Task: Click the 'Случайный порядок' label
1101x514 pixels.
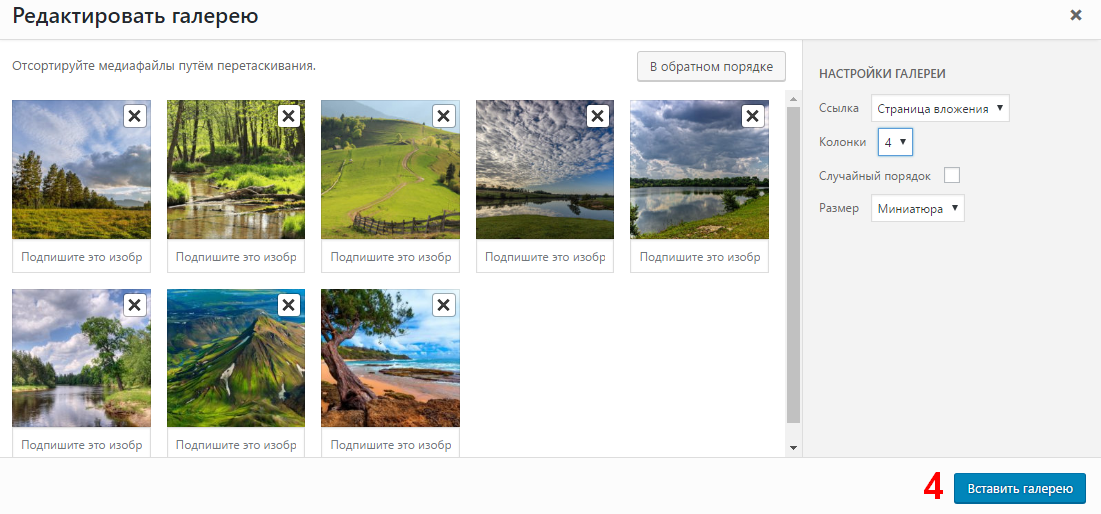Action: tap(875, 176)
